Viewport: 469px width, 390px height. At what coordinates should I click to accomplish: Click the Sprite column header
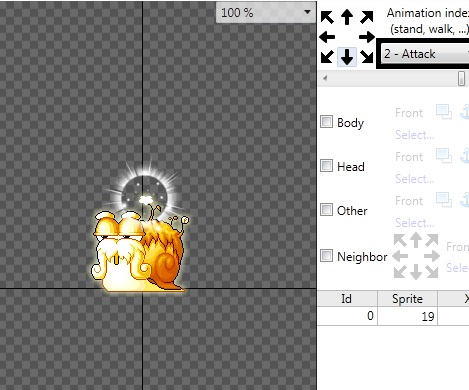click(x=407, y=299)
